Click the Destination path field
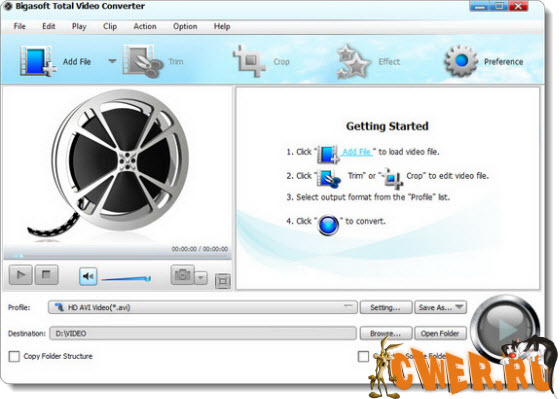560x399 pixels. (203, 333)
